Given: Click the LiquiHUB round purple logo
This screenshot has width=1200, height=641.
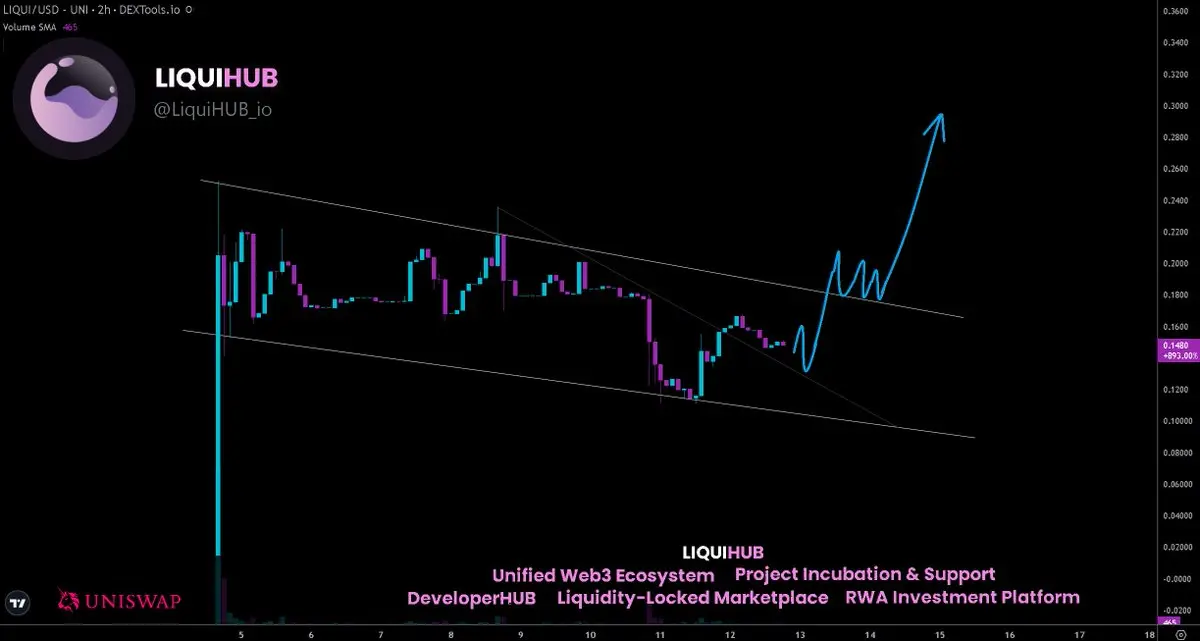Looking at the screenshot, I should (x=75, y=98).
